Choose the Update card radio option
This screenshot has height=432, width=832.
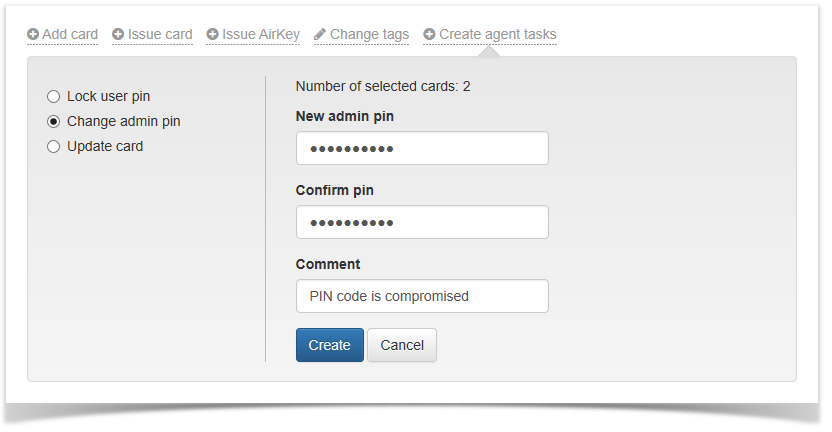click(54, 147)
